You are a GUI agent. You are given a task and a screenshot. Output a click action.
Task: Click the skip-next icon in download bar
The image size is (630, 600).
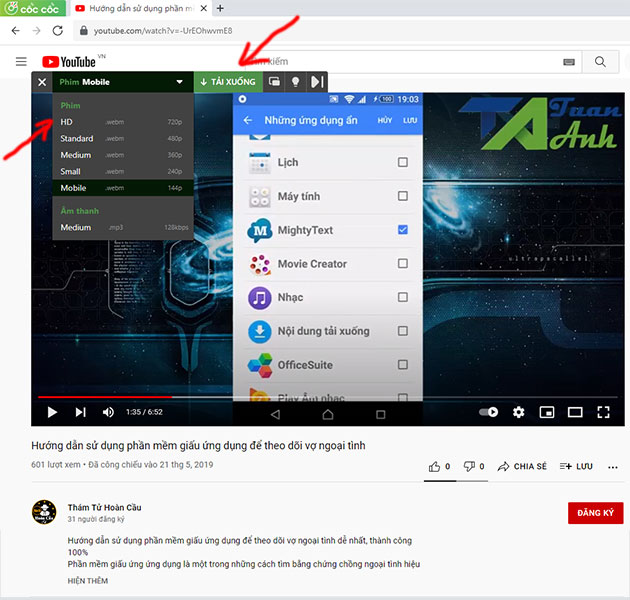[317, 82]
